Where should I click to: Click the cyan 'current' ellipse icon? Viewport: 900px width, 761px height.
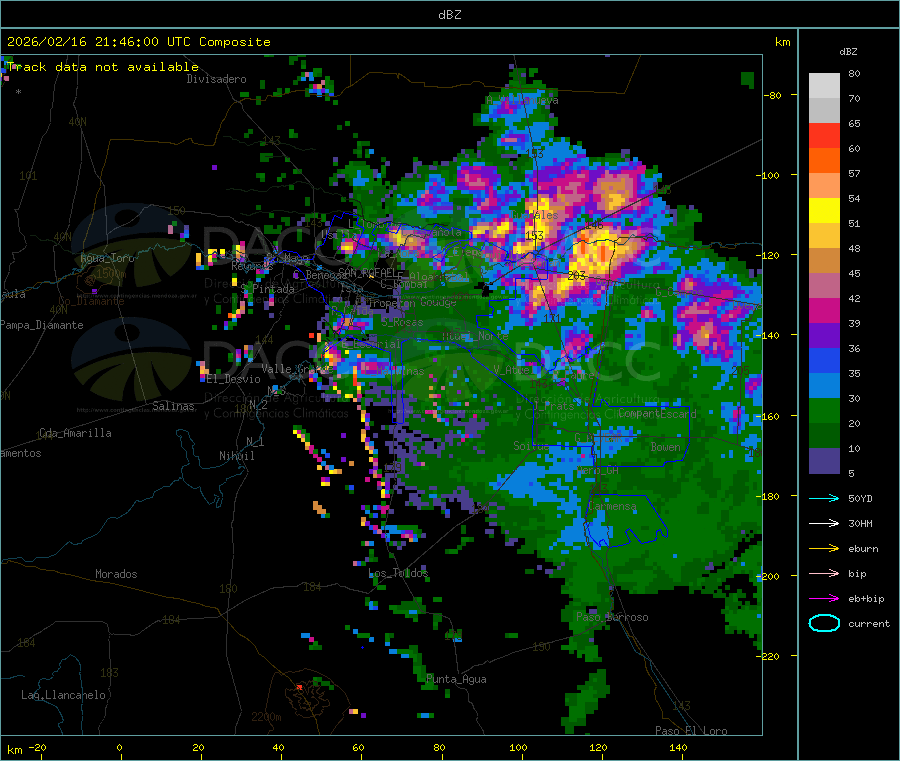(x=824, y=623)
